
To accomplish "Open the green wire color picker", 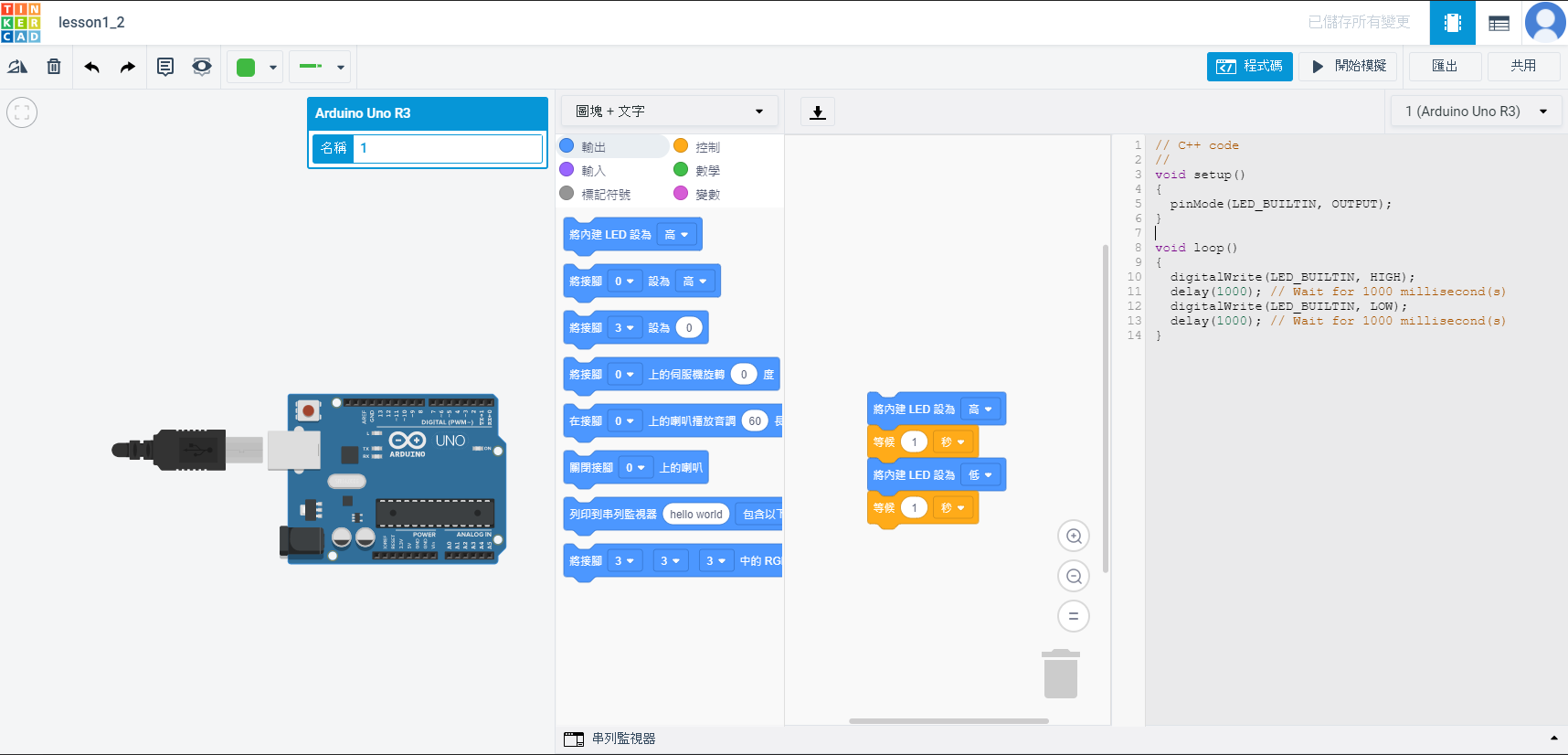I will click(x=255, y=67).
